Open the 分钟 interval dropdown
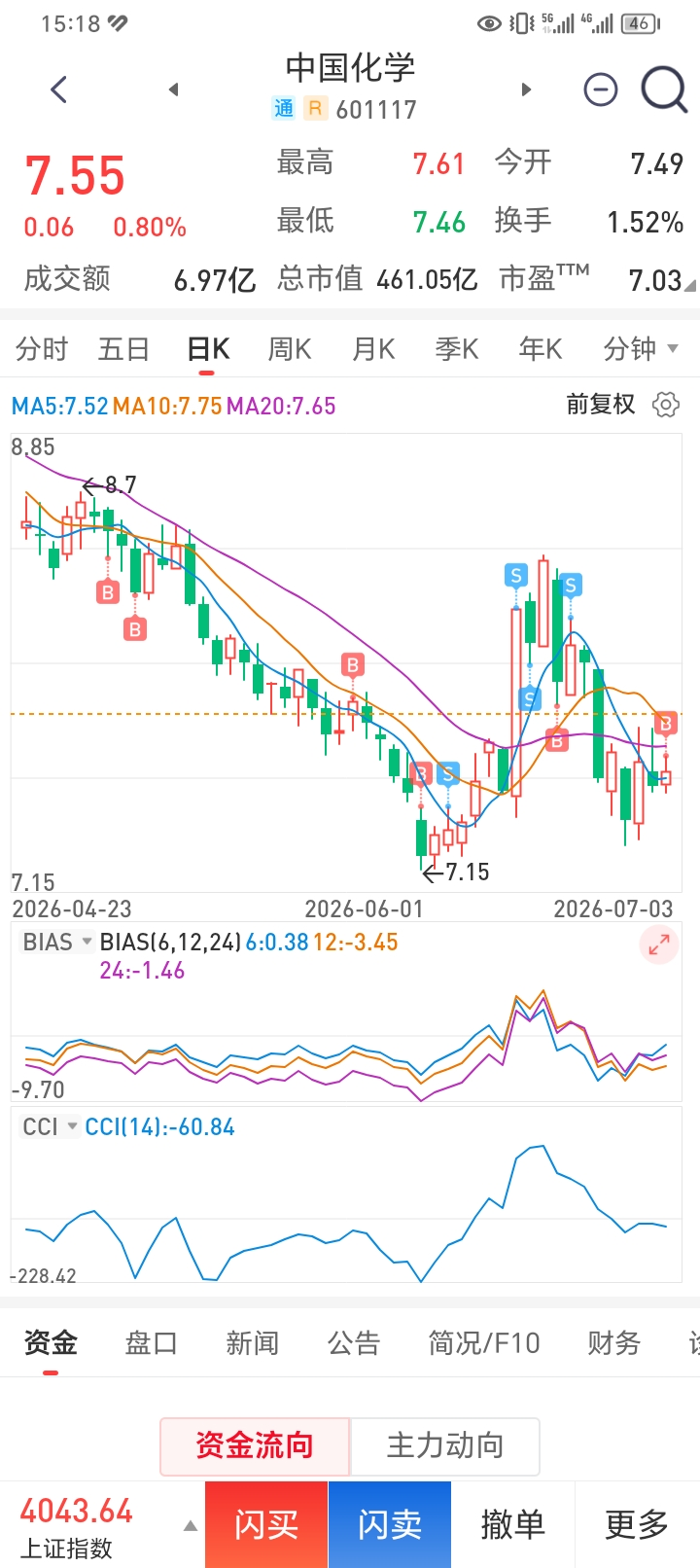This screenshot has width=700, height=1568. (x=640, y=348)
